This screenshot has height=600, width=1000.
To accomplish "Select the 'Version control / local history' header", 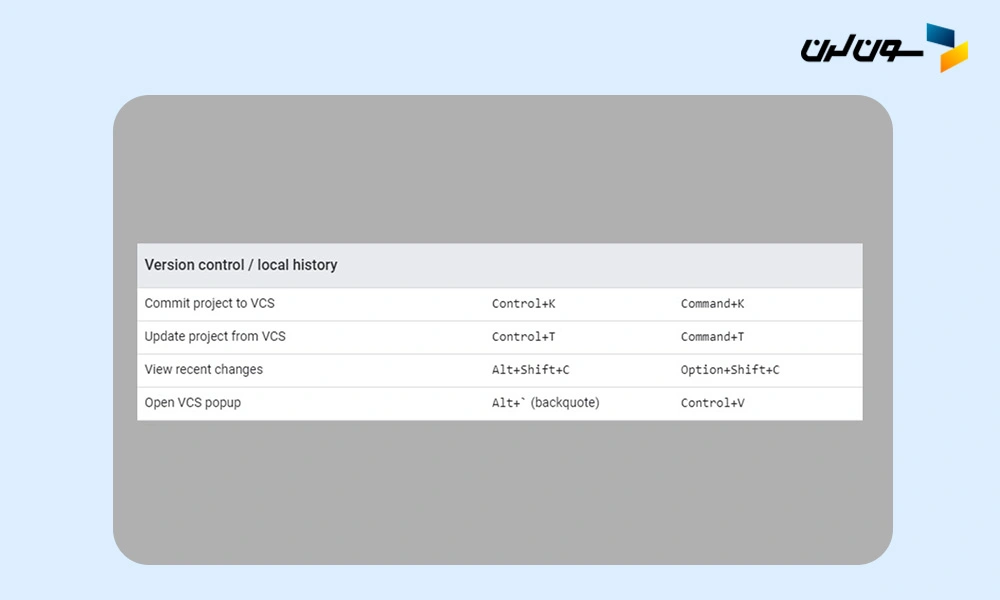I will click(241, 265).
